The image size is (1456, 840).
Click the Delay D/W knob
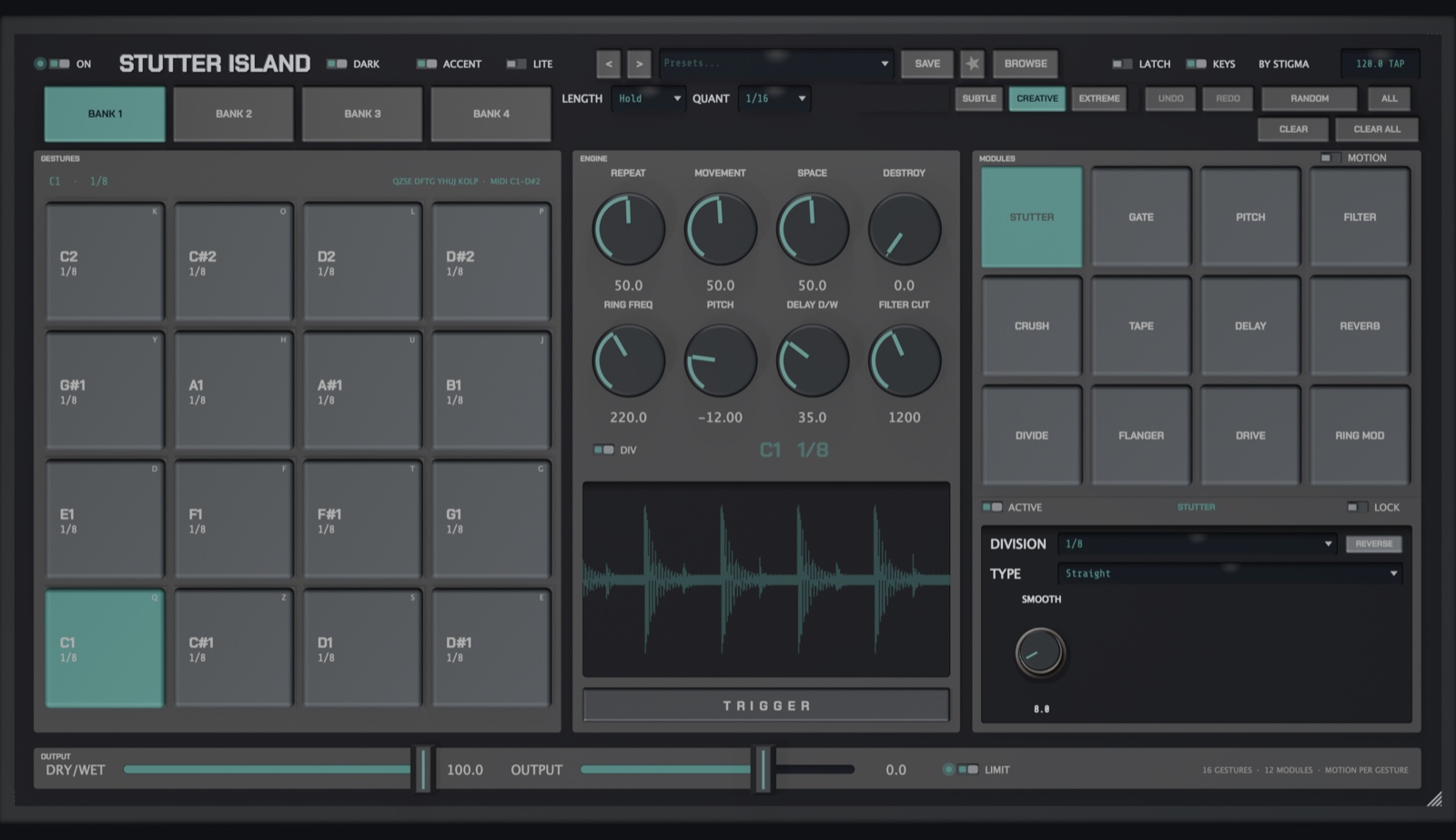coord(812,361)
